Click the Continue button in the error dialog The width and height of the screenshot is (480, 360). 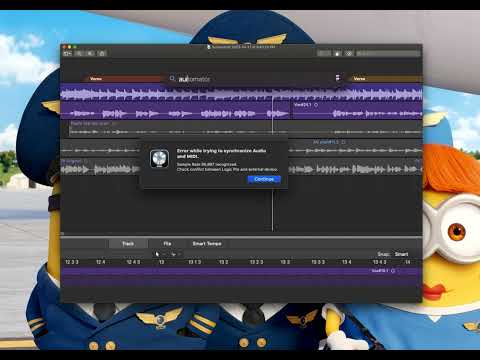coord(264,179)
